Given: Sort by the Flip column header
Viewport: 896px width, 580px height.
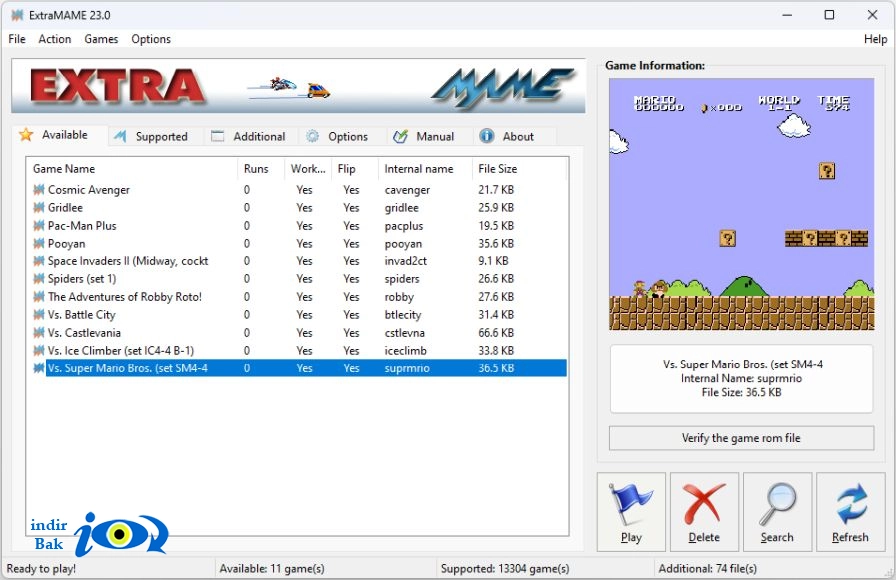Looking at the screenshot, I should tap(354, 169).
